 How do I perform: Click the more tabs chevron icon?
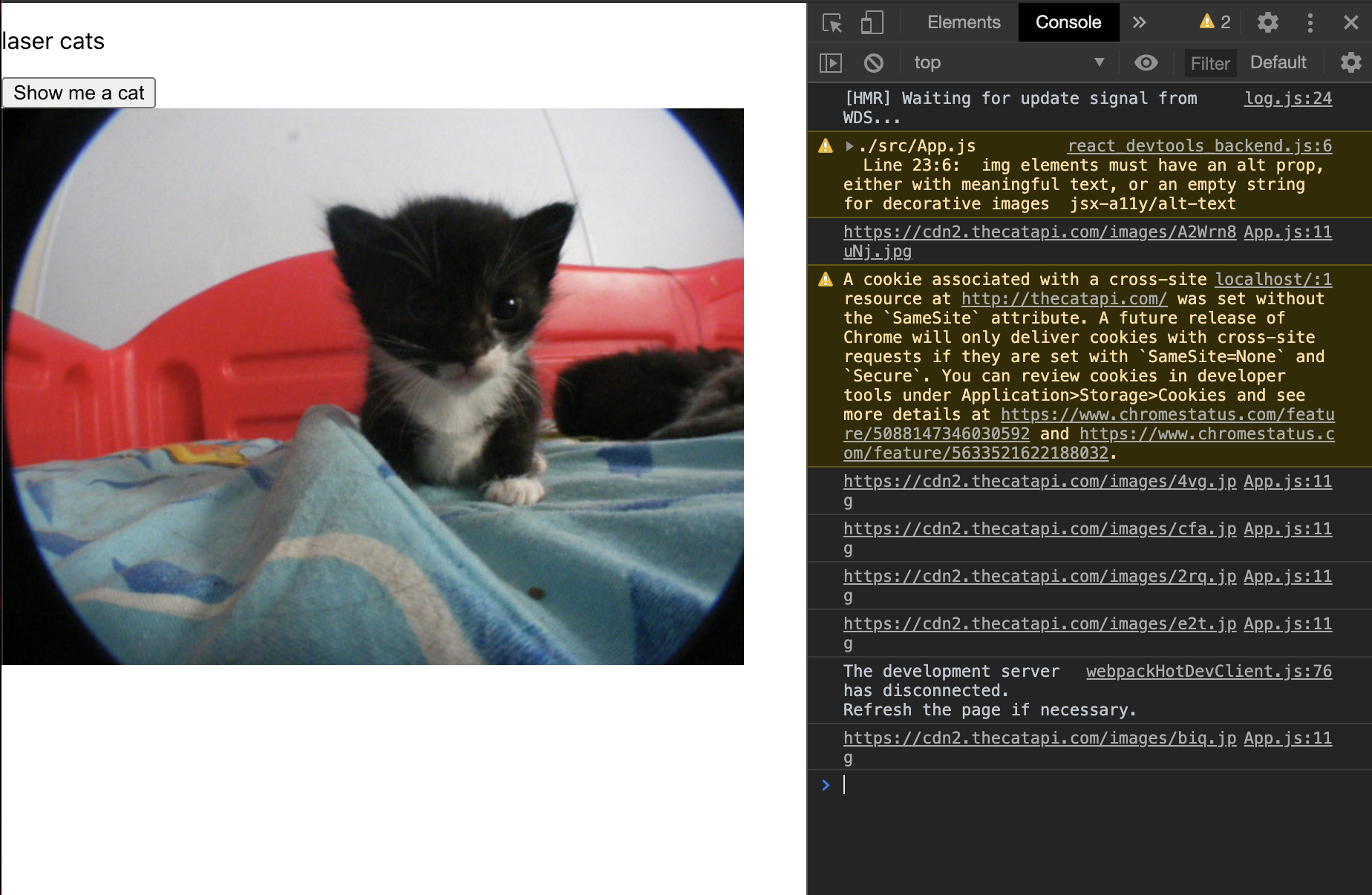point(1140,22)
